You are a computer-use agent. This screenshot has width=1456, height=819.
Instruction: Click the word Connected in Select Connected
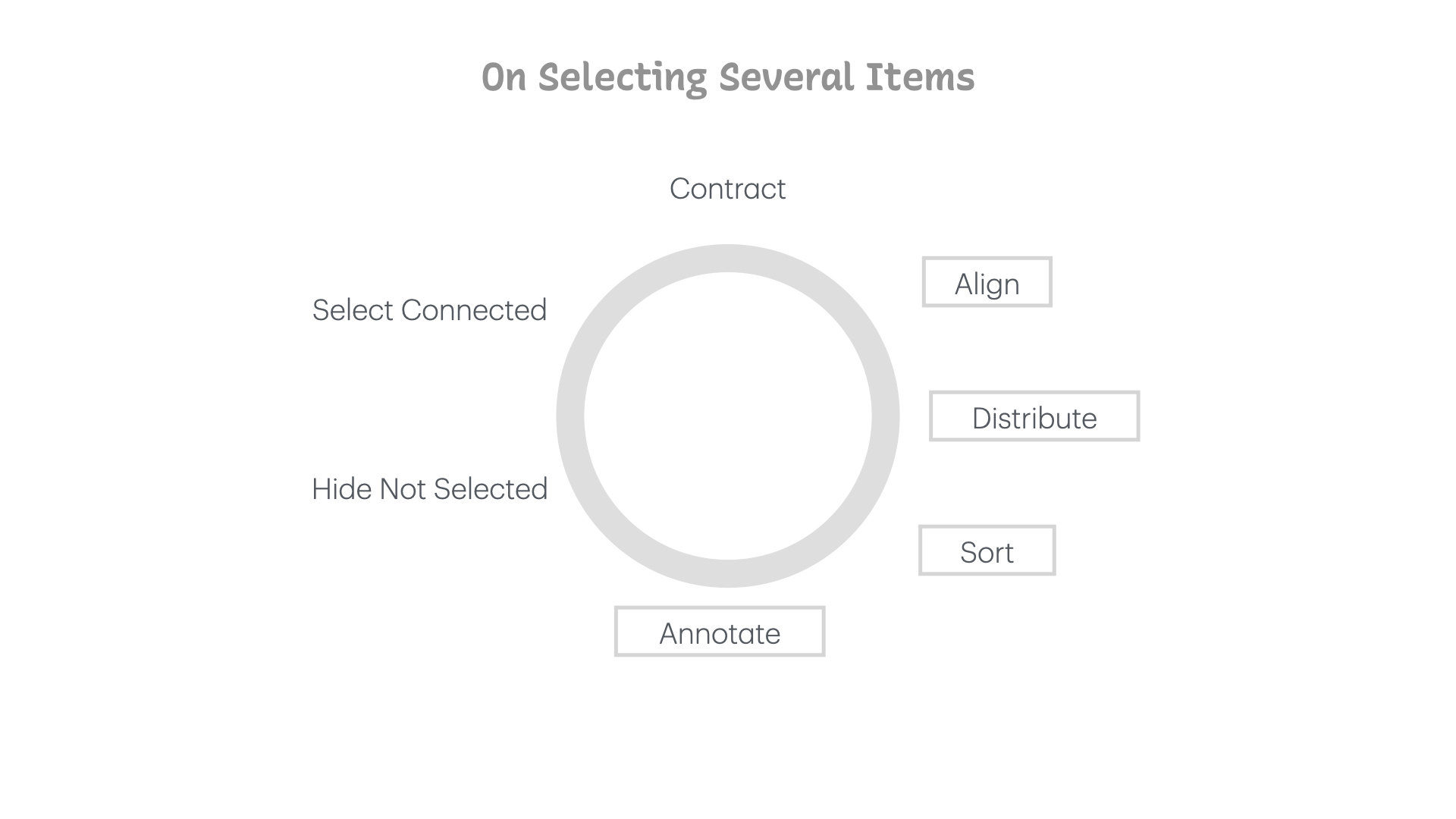tap(473, 310)
